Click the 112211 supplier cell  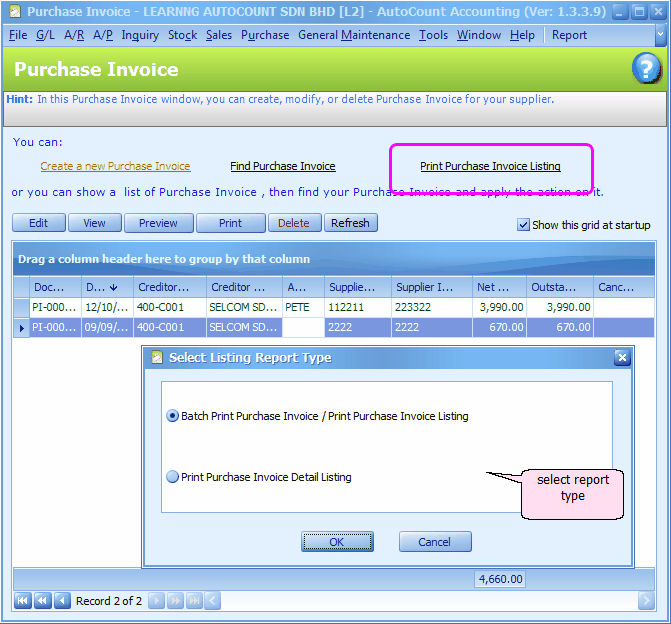click(358, 307)
